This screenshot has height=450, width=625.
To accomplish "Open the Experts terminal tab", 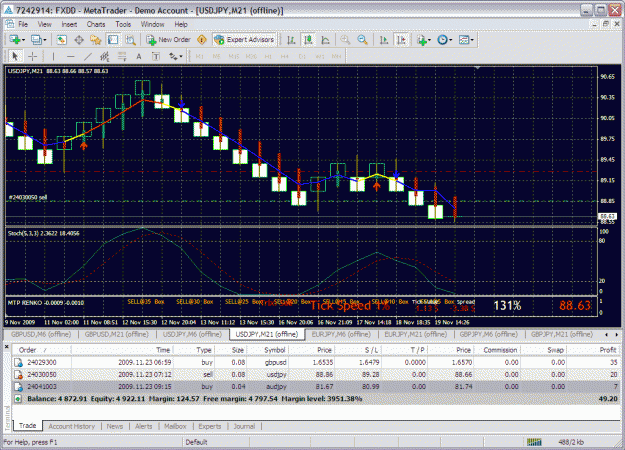I will click(x=210, y=426).
